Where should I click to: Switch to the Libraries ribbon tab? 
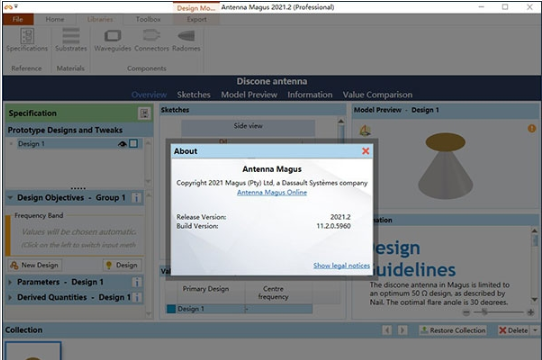(100, 19)
